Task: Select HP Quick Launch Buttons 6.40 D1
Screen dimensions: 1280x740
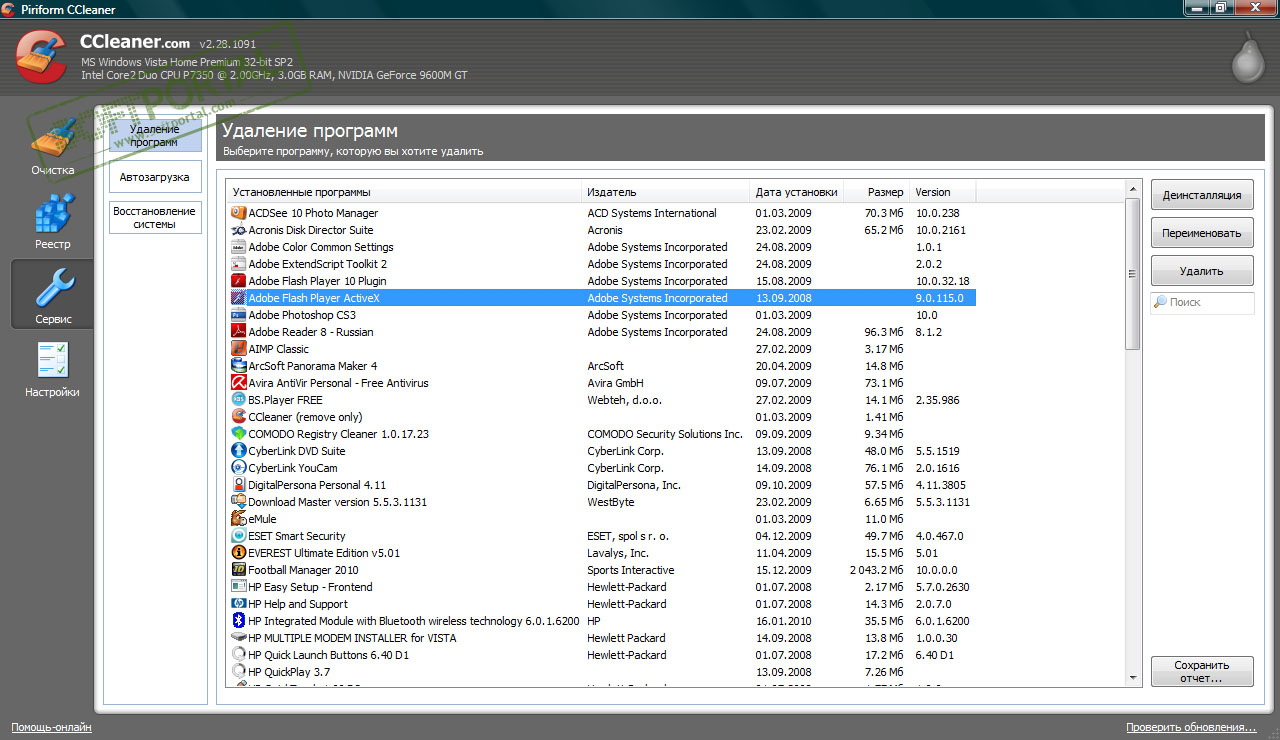Action: [602, 655]
